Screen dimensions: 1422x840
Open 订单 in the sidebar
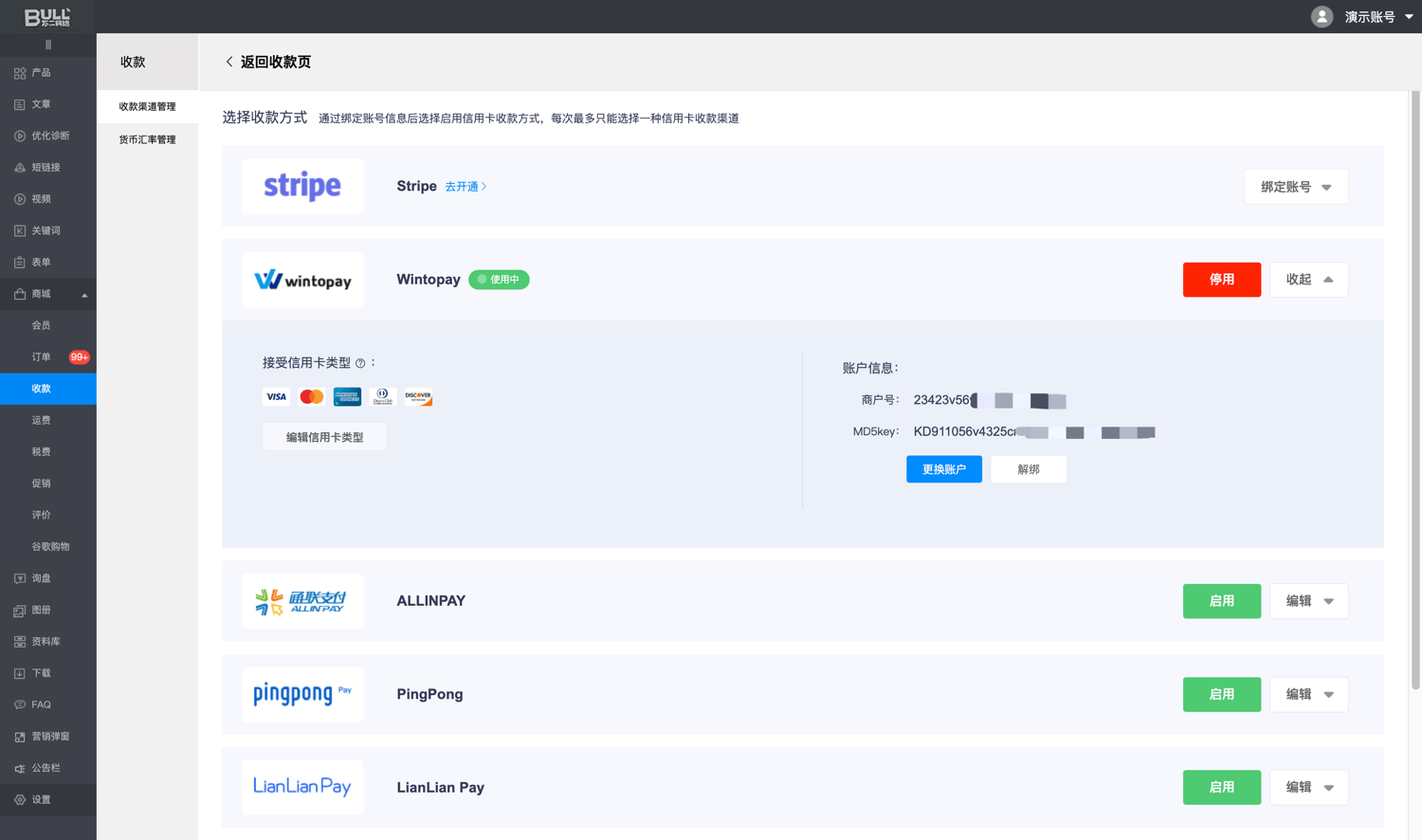point(42,357)
